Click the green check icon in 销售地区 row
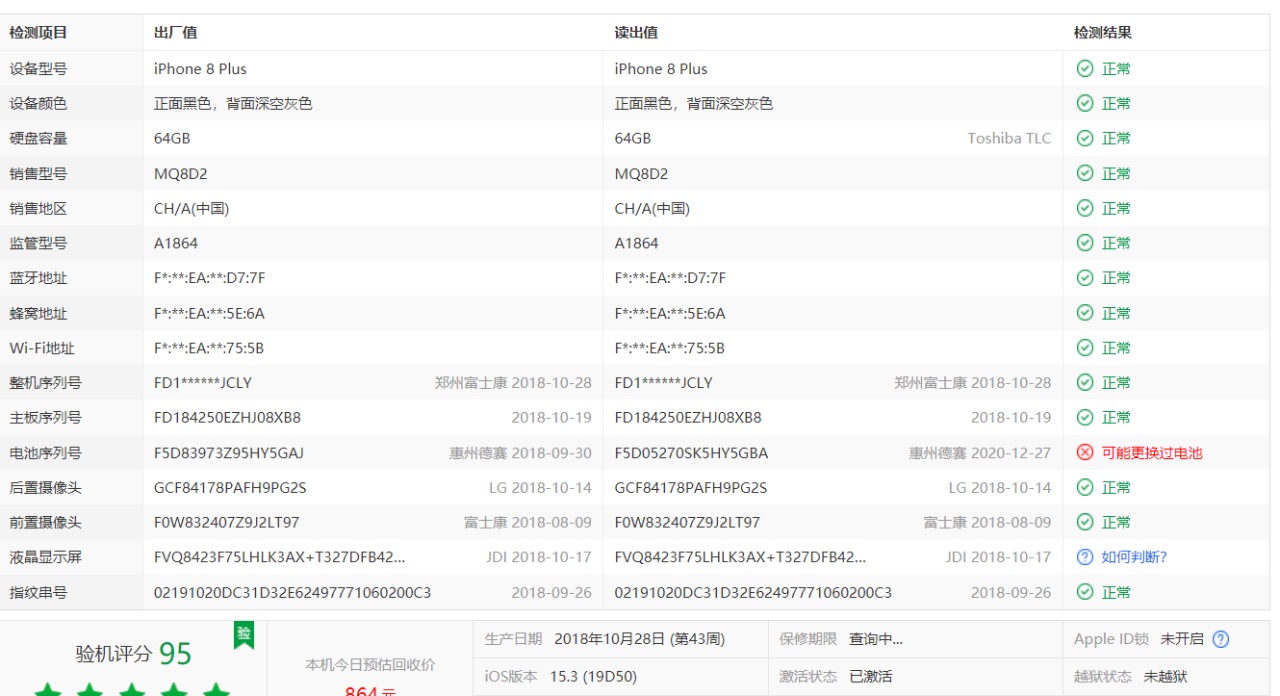 (1084, 209)
